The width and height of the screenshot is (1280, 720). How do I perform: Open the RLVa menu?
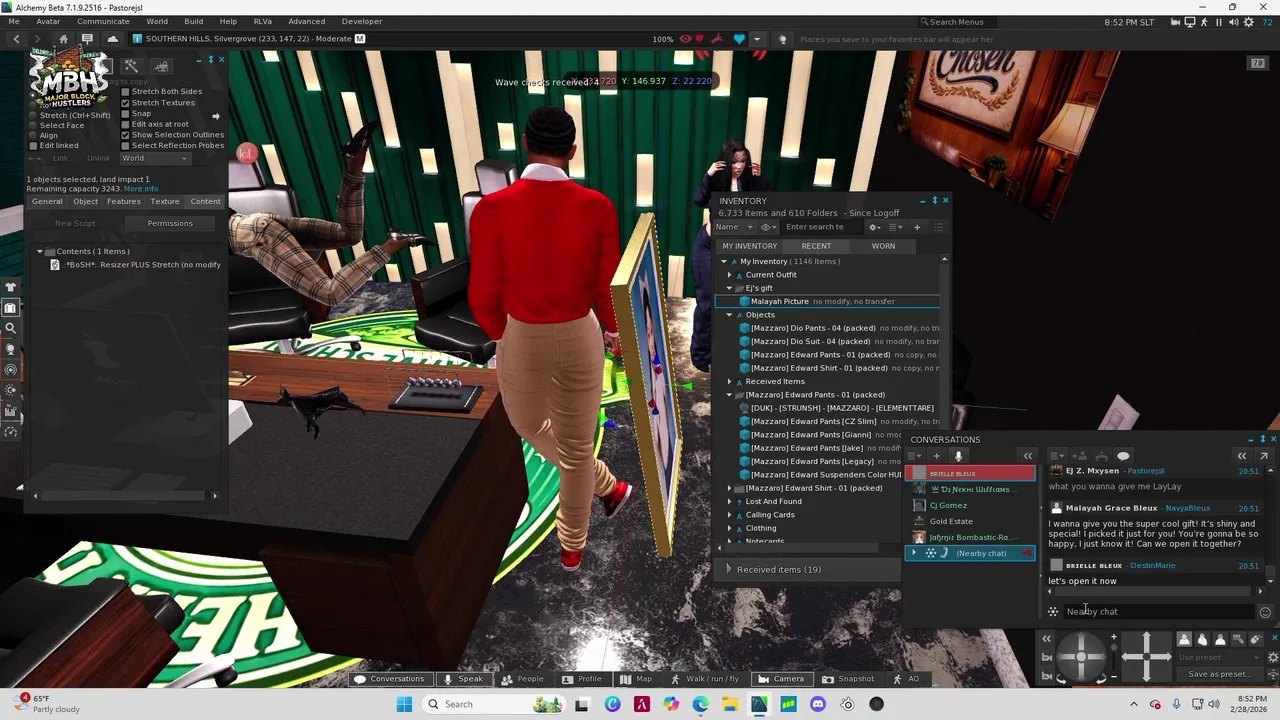pos(262,21)
